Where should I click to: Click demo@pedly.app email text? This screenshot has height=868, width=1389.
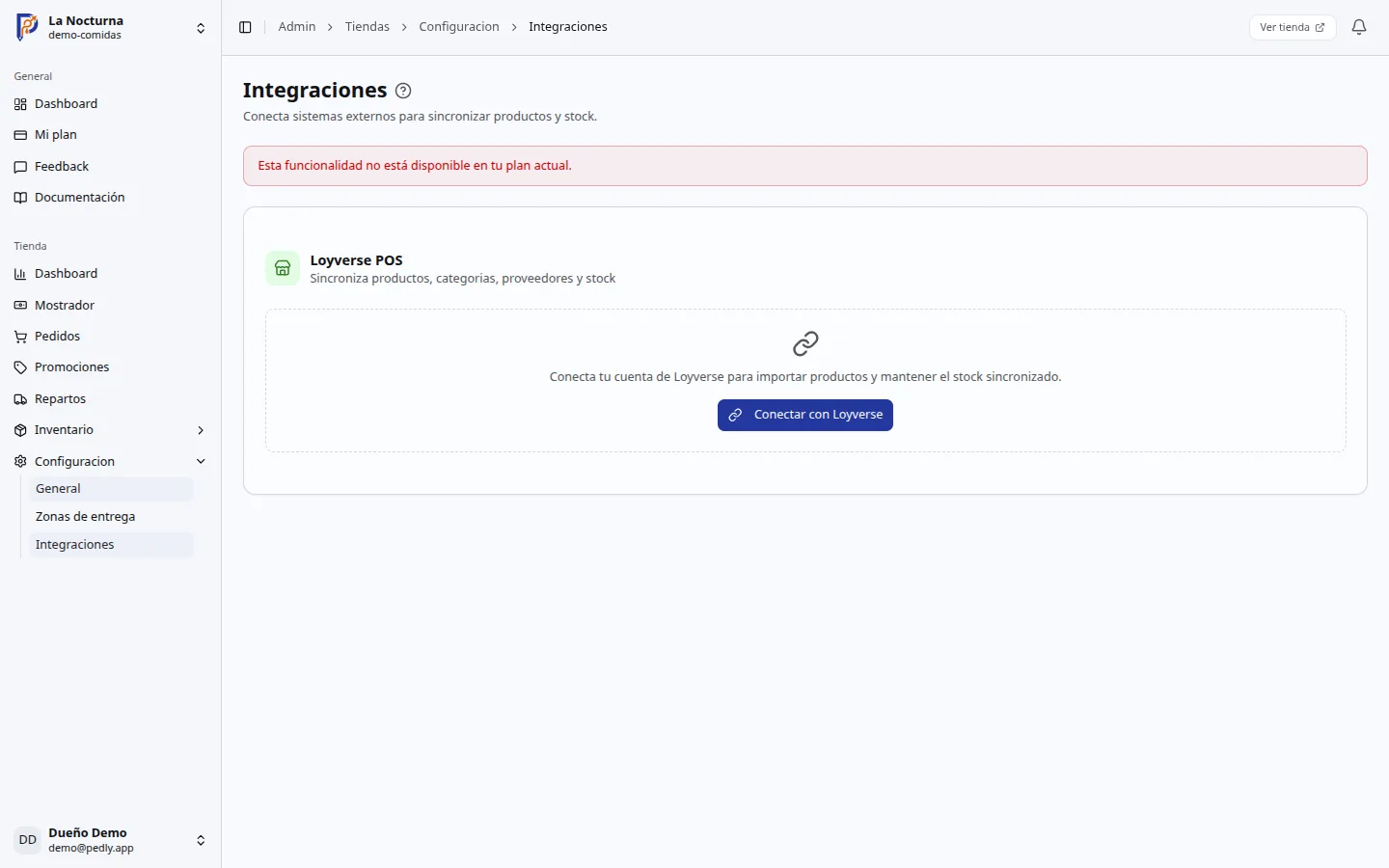91,849
